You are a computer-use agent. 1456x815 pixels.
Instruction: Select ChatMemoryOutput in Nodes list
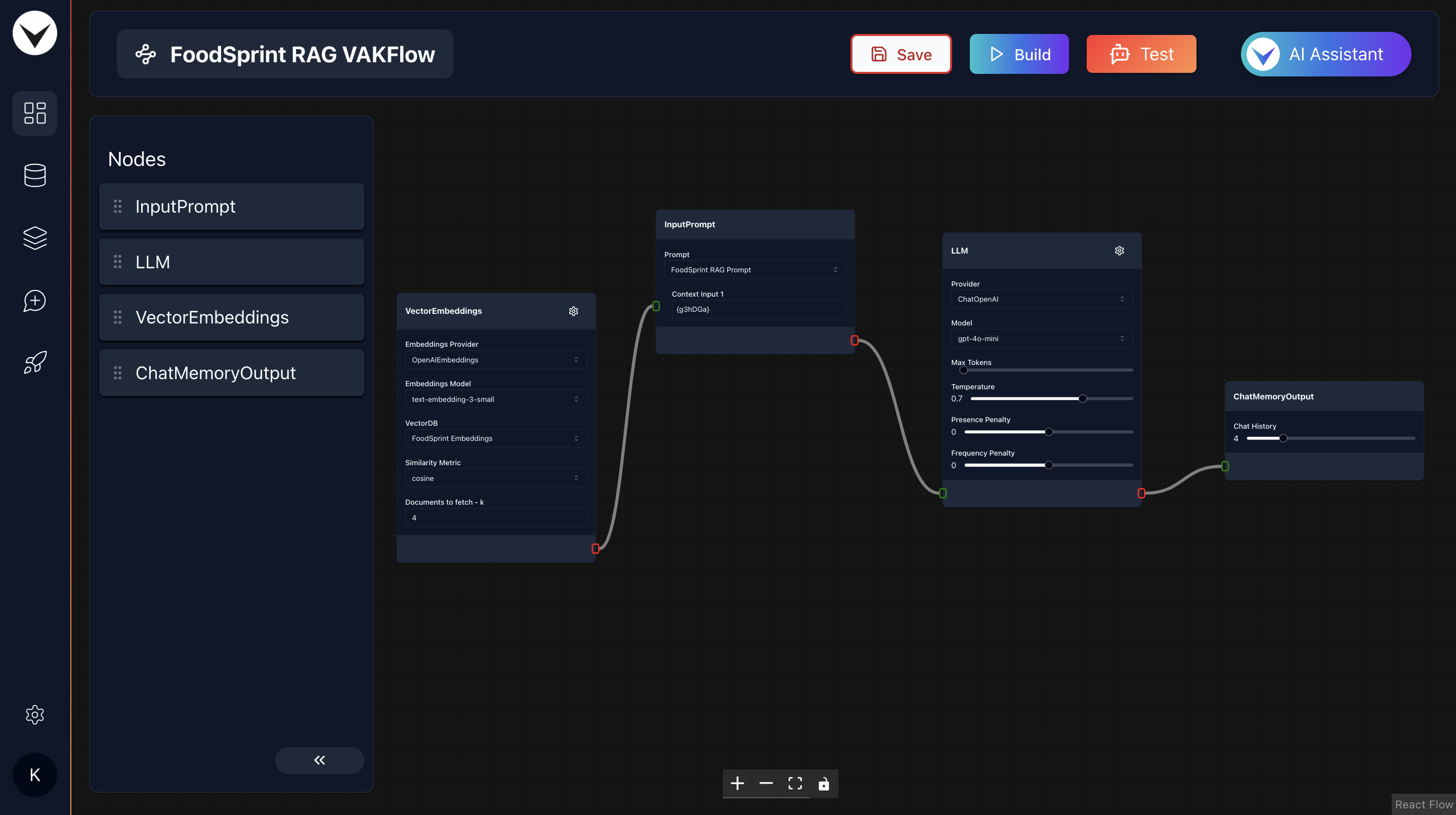pyautogui.click(x=231, y=373)
